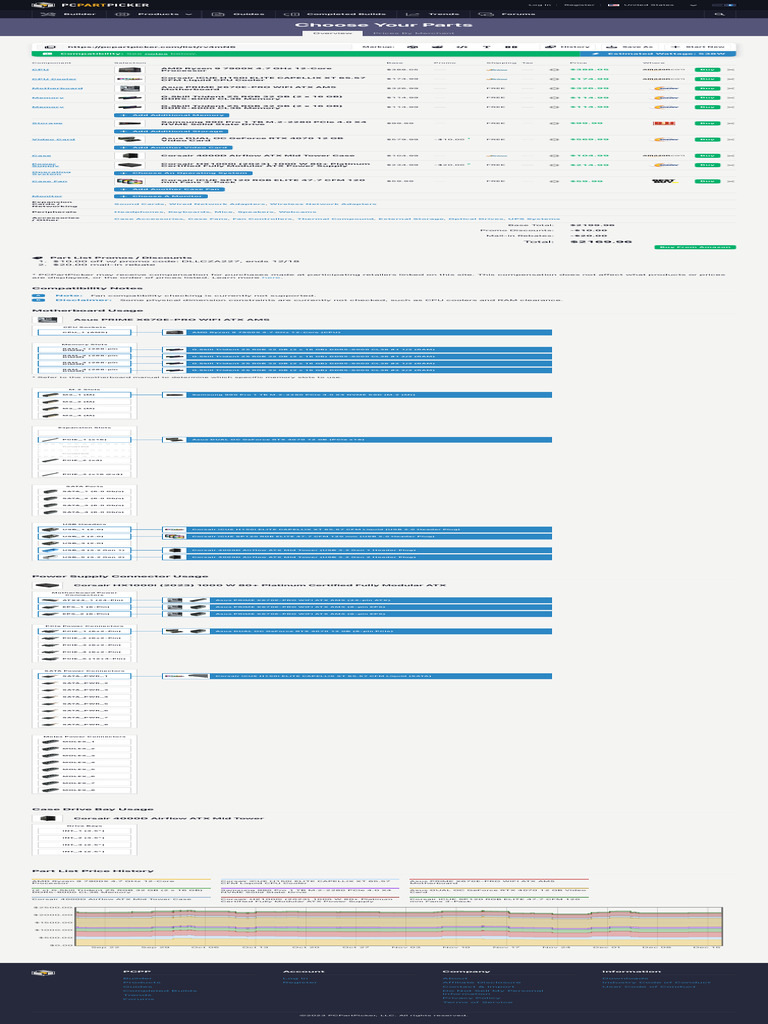Open Corsair 4000D Airflow ATX Mid Tower link
Screen dimensions: 768x1024
point(258,155)
